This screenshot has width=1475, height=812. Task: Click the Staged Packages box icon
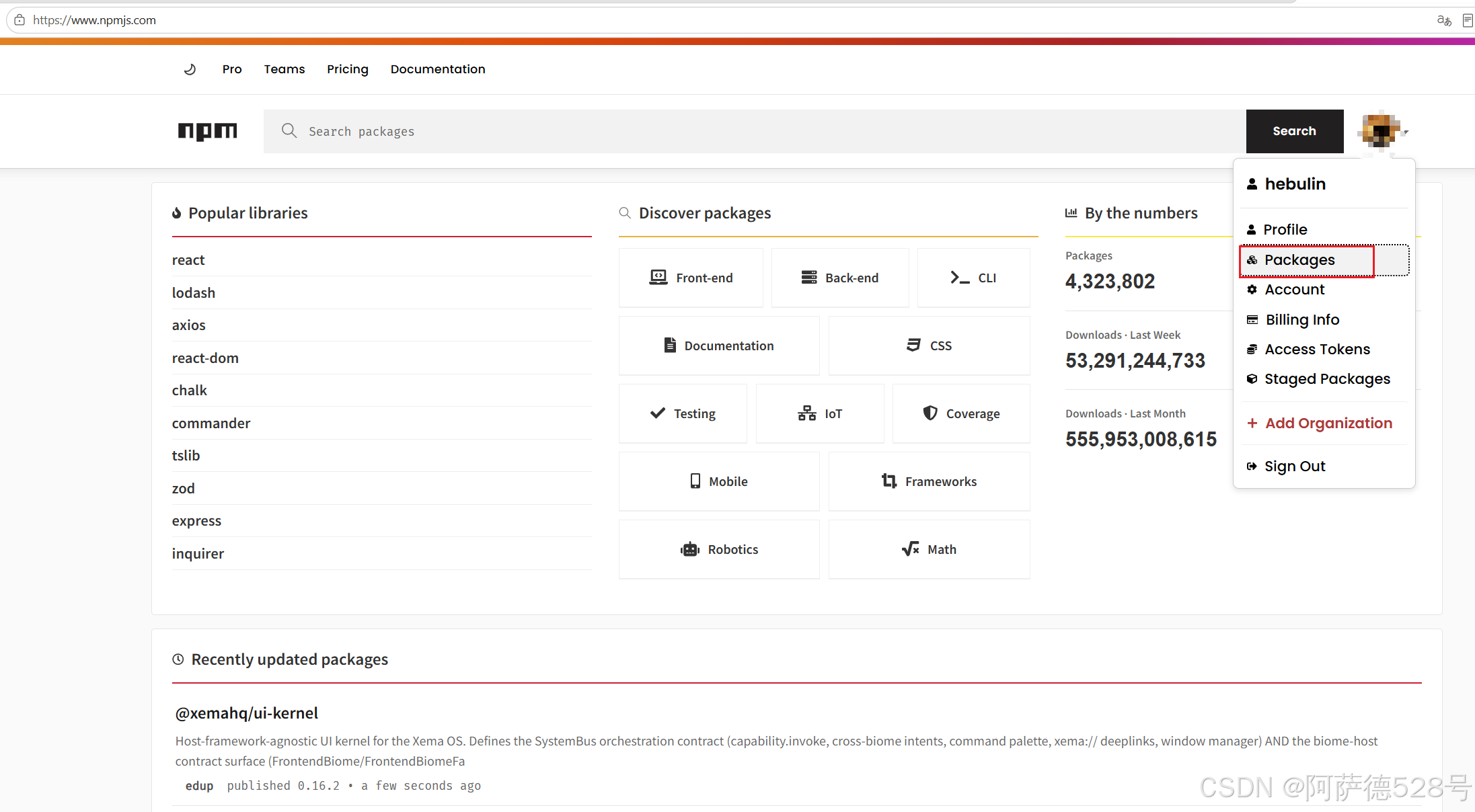[x=1252, y=379]
